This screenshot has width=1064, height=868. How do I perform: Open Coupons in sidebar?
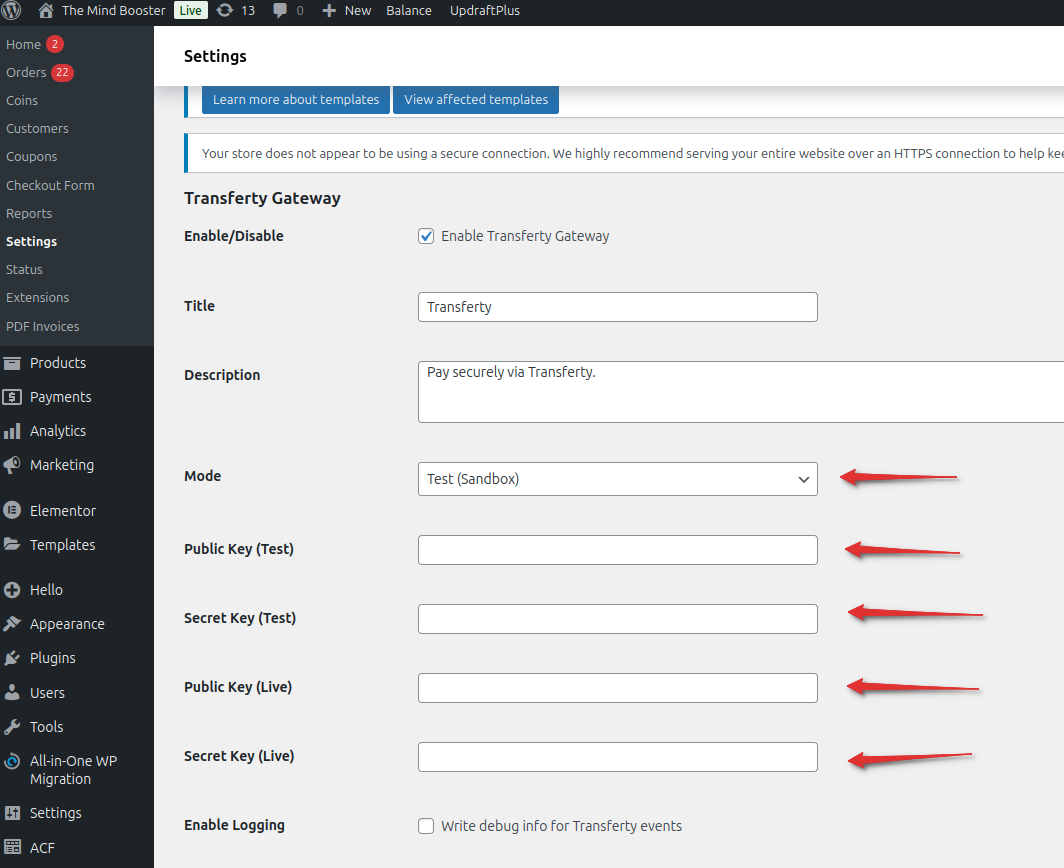tap(31, 157)
